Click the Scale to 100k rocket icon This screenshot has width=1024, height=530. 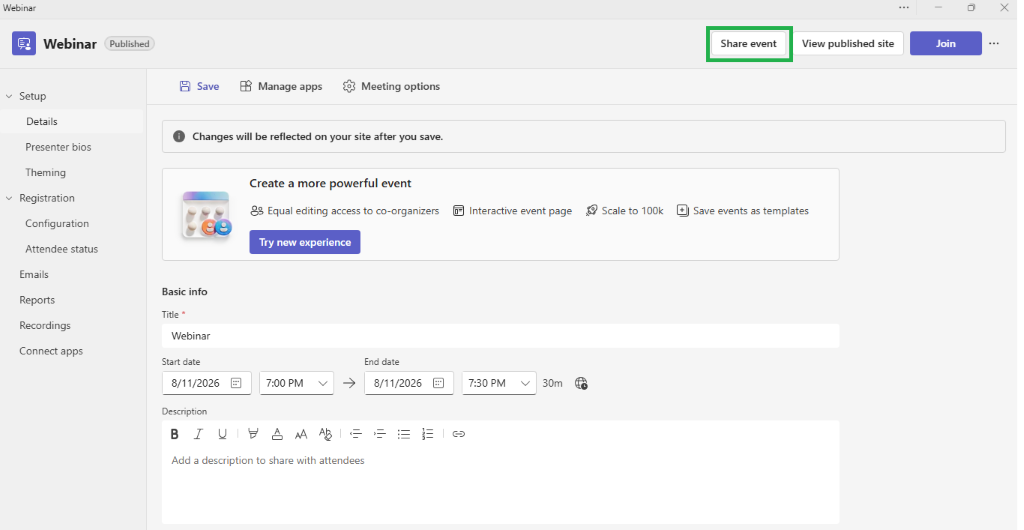(x=592, y=211)
